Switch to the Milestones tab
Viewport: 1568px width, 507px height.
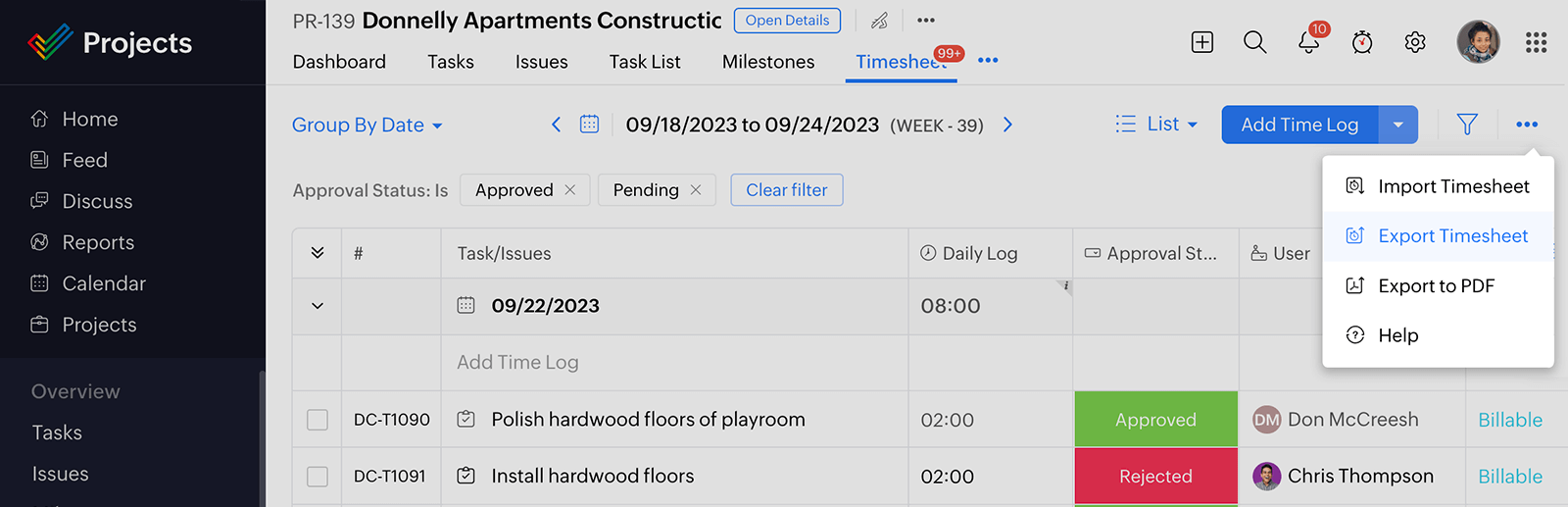[x=768, y=62]
